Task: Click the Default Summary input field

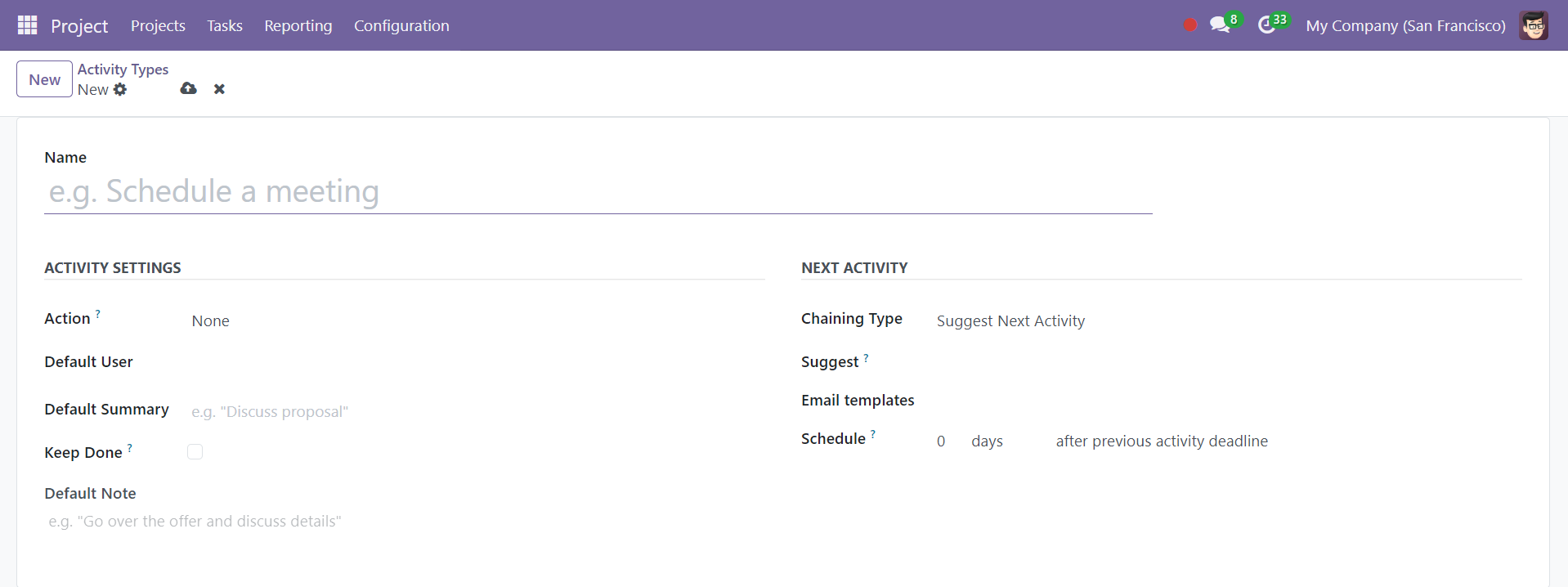Action: 476,411
